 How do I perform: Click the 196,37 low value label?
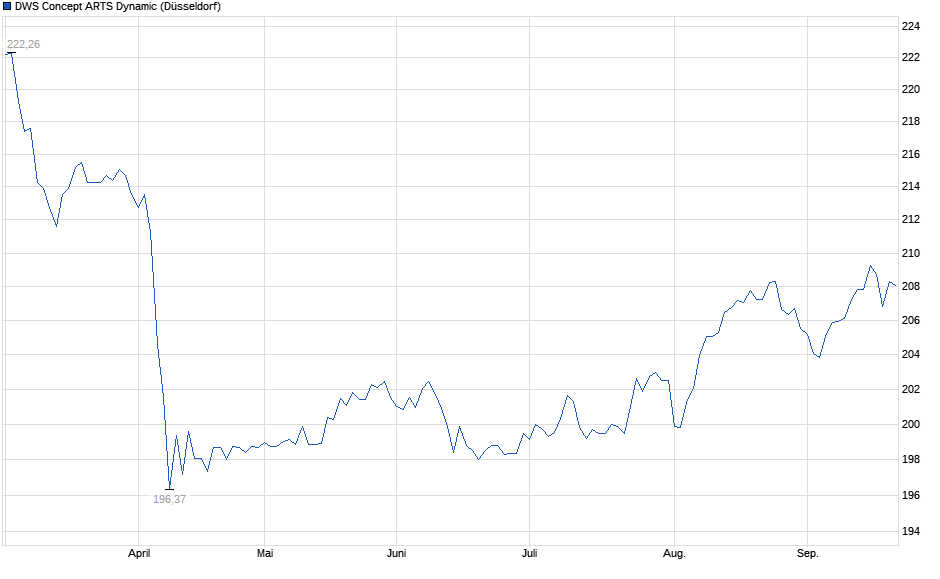[170, 499]
